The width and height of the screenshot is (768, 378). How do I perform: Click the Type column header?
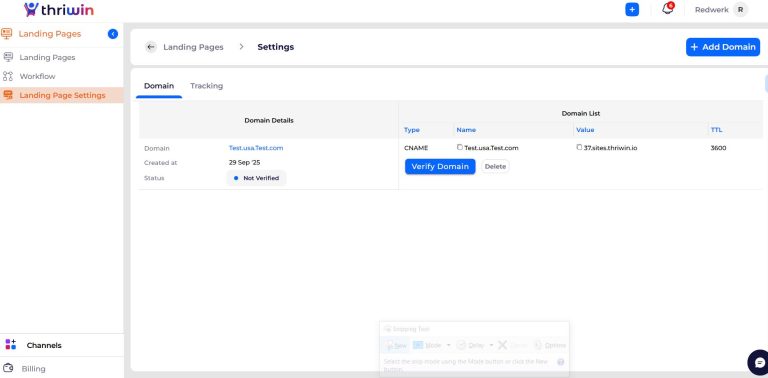coord(411,130)
